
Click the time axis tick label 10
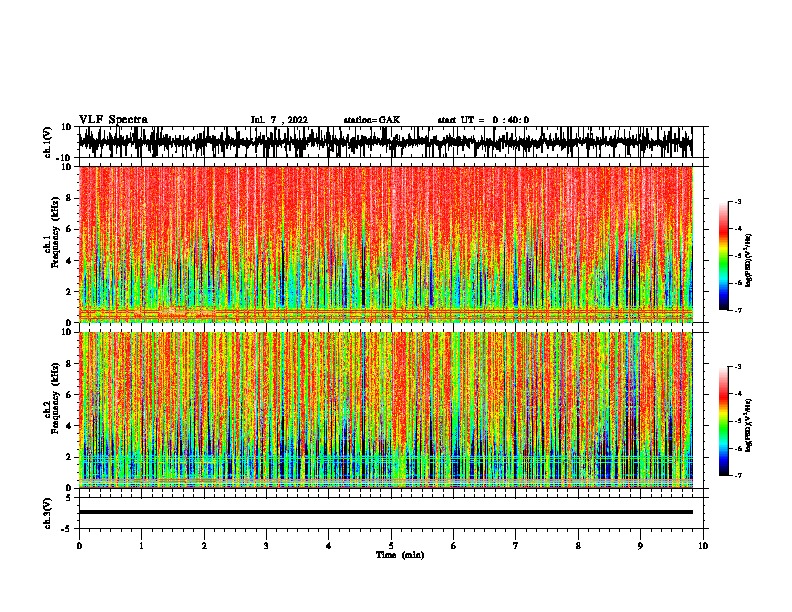point(703,546)
